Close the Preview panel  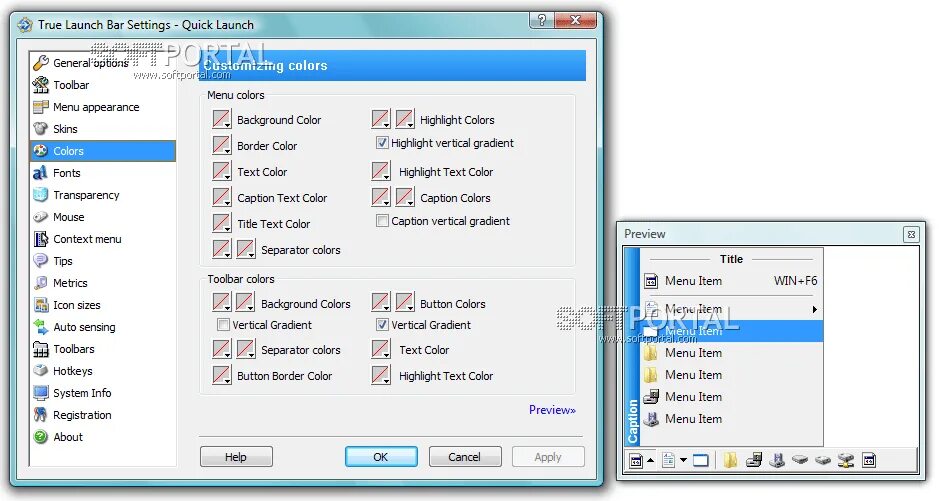(911, 234)
